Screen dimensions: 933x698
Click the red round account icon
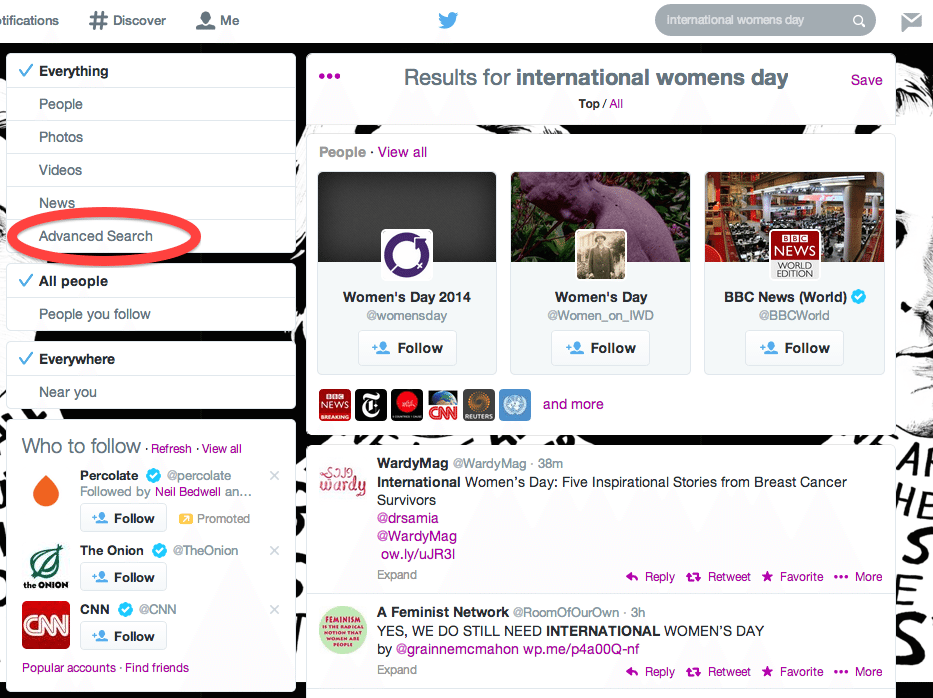pos(407,405)
